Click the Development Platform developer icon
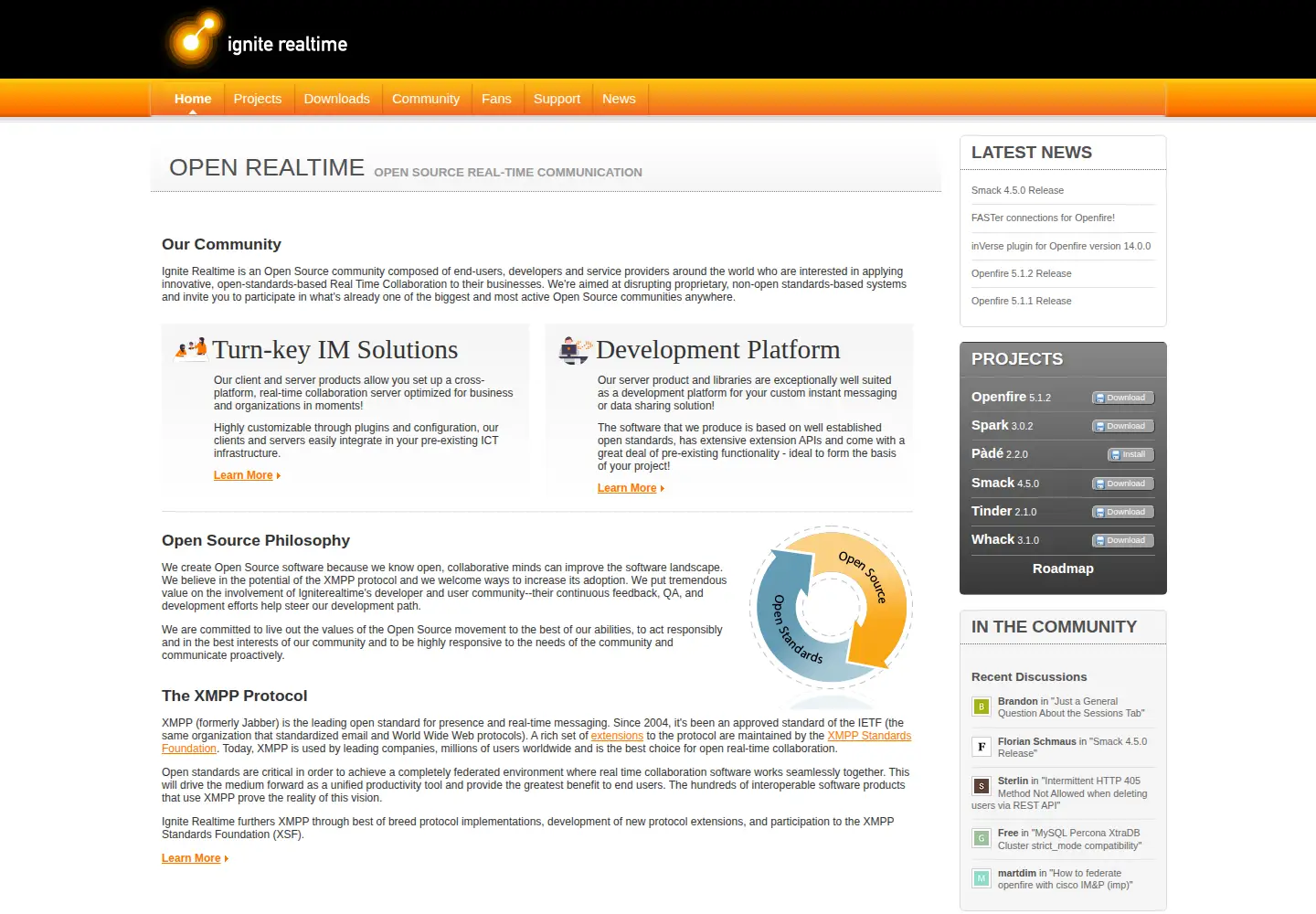The height and width of the screenshot is (914, 1316). click(575, 350)
